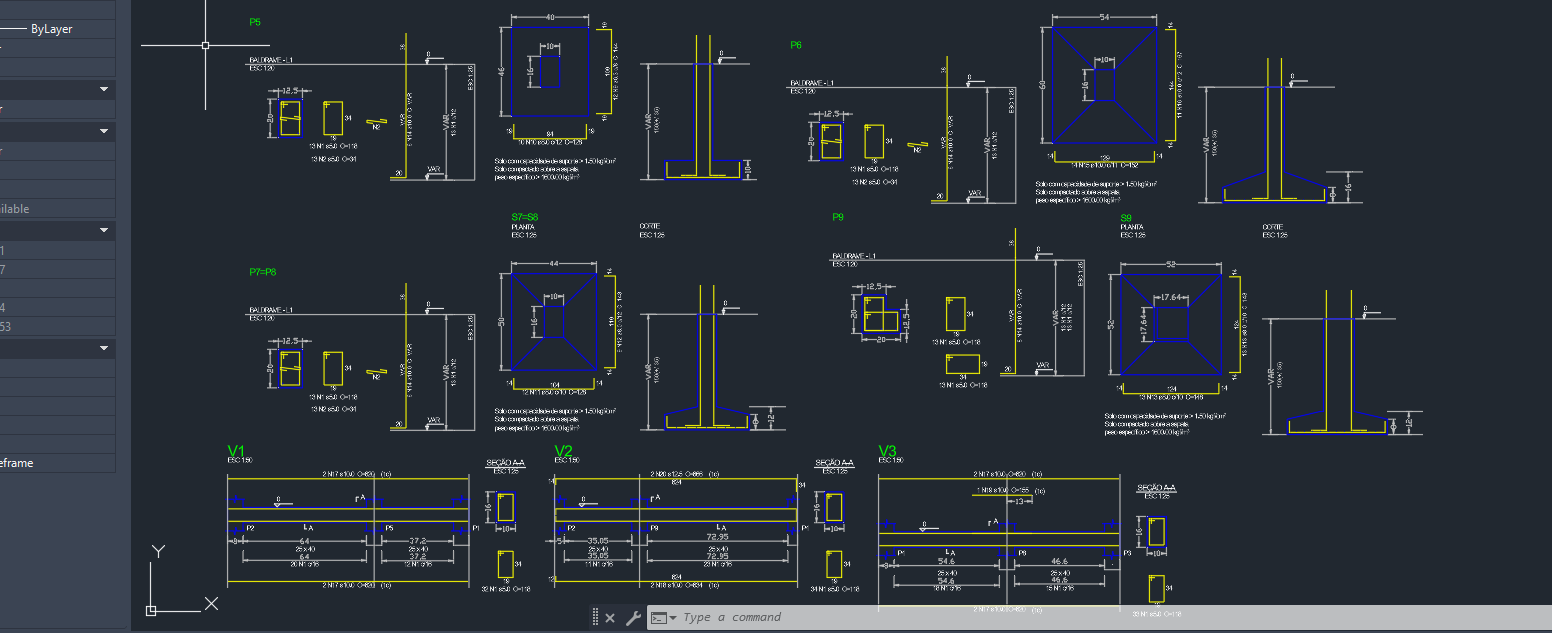The width and height of the screenshot is (1552, 633).
Task: Pick the P5 column title text
Action: (x=255, y=22)
